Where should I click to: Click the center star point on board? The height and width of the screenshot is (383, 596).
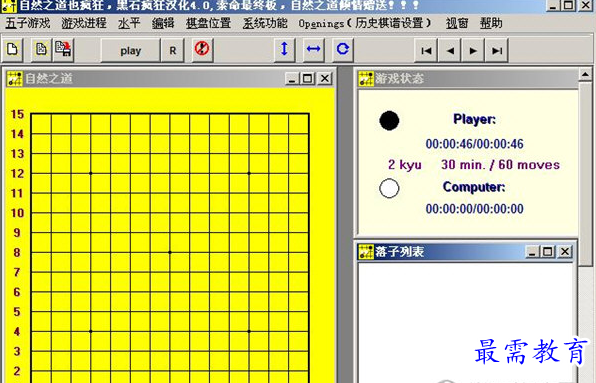170,252
